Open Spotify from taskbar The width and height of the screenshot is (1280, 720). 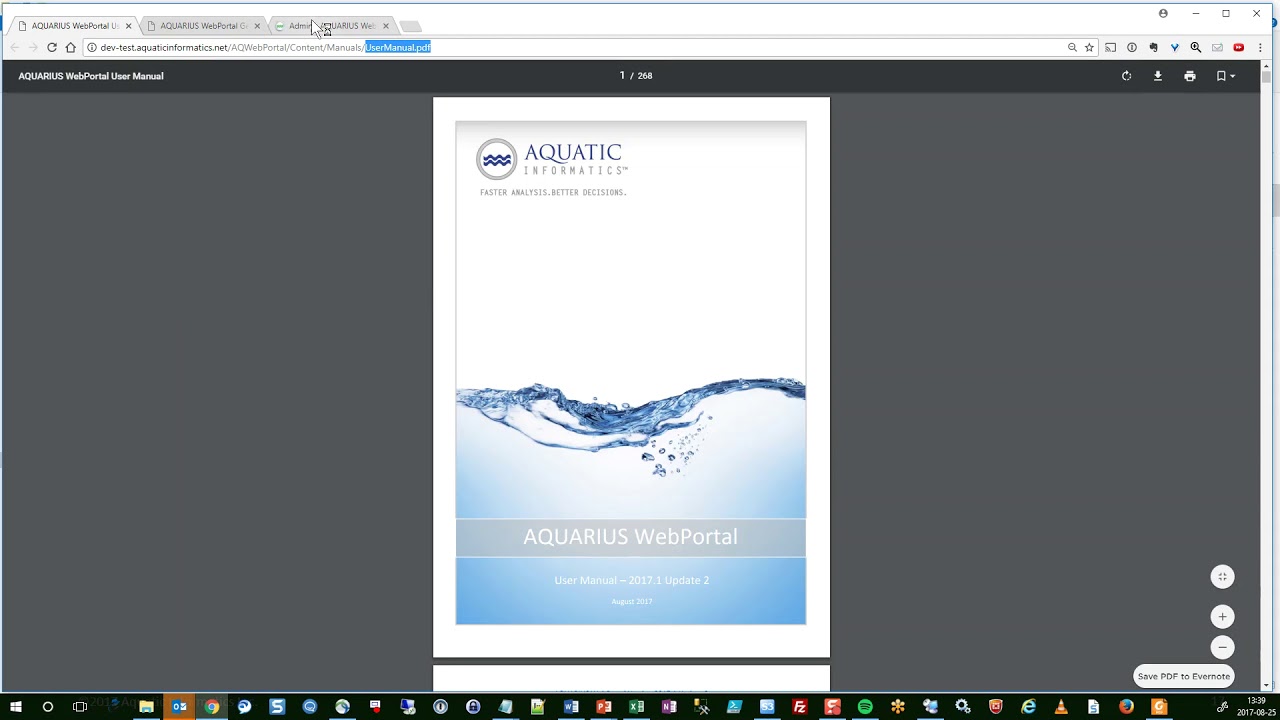point(865,707)
